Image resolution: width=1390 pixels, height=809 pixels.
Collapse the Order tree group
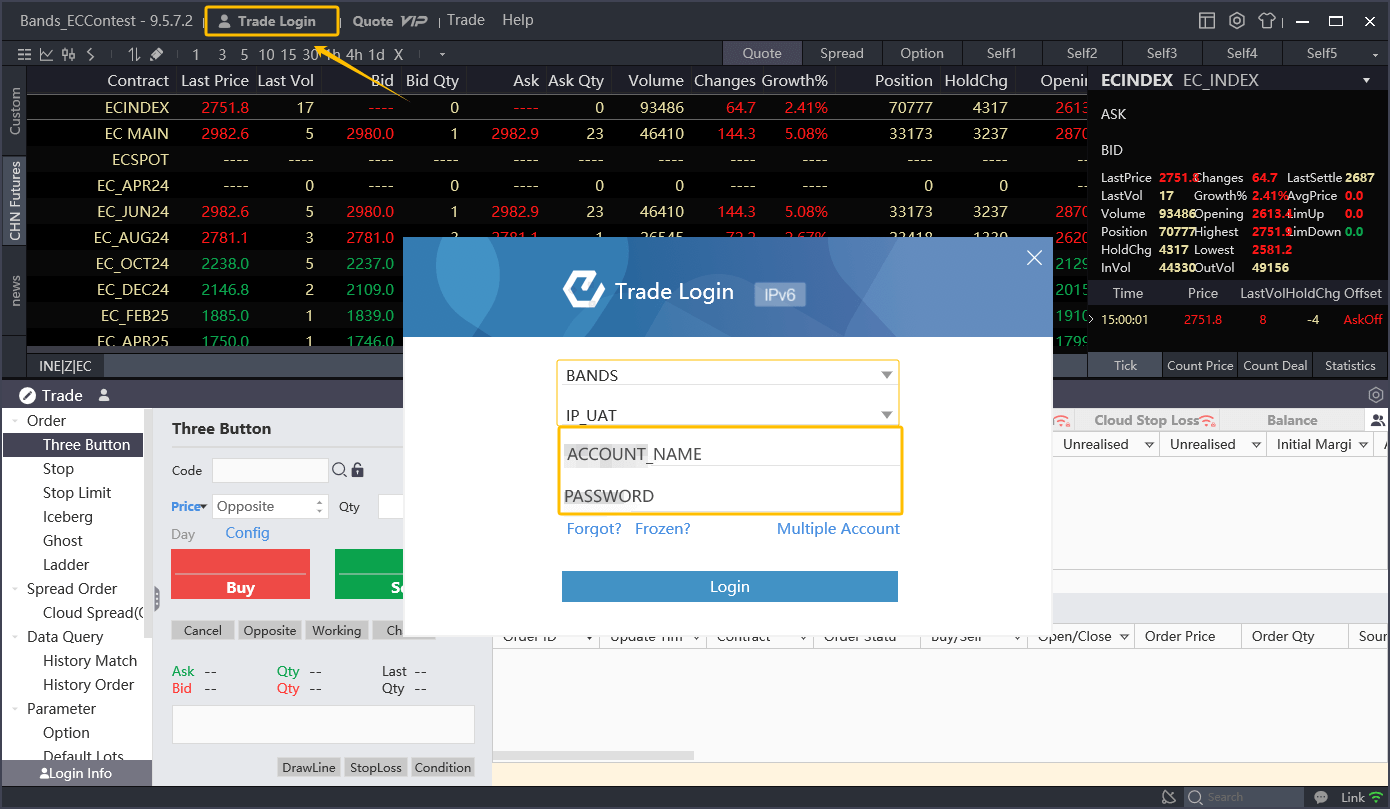pyautogui.click(x=15, y=421)
